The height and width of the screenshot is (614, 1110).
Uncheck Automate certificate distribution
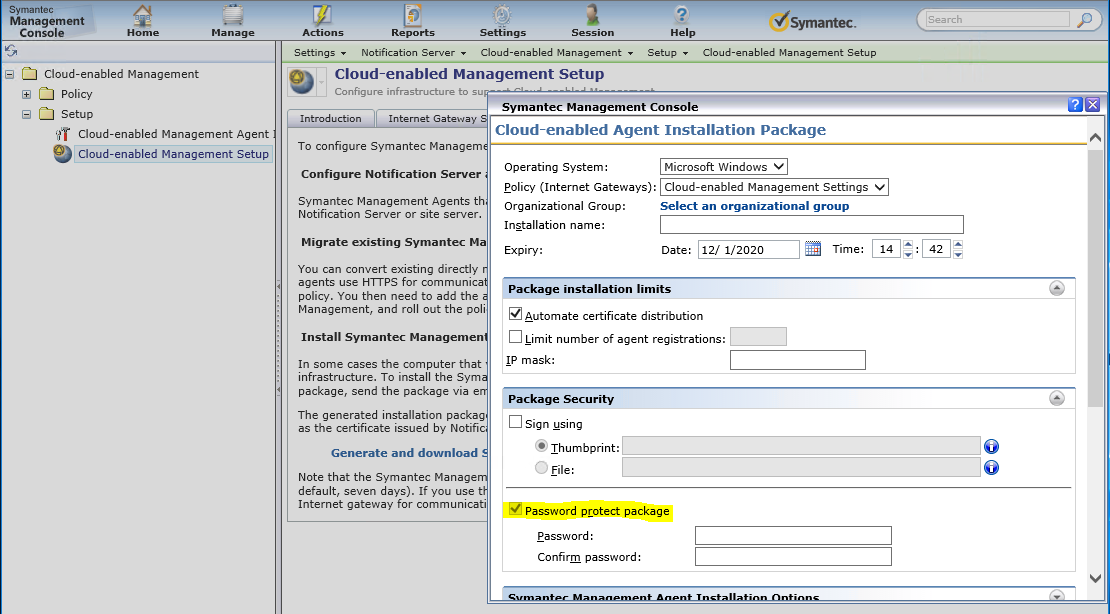[516, 315]
